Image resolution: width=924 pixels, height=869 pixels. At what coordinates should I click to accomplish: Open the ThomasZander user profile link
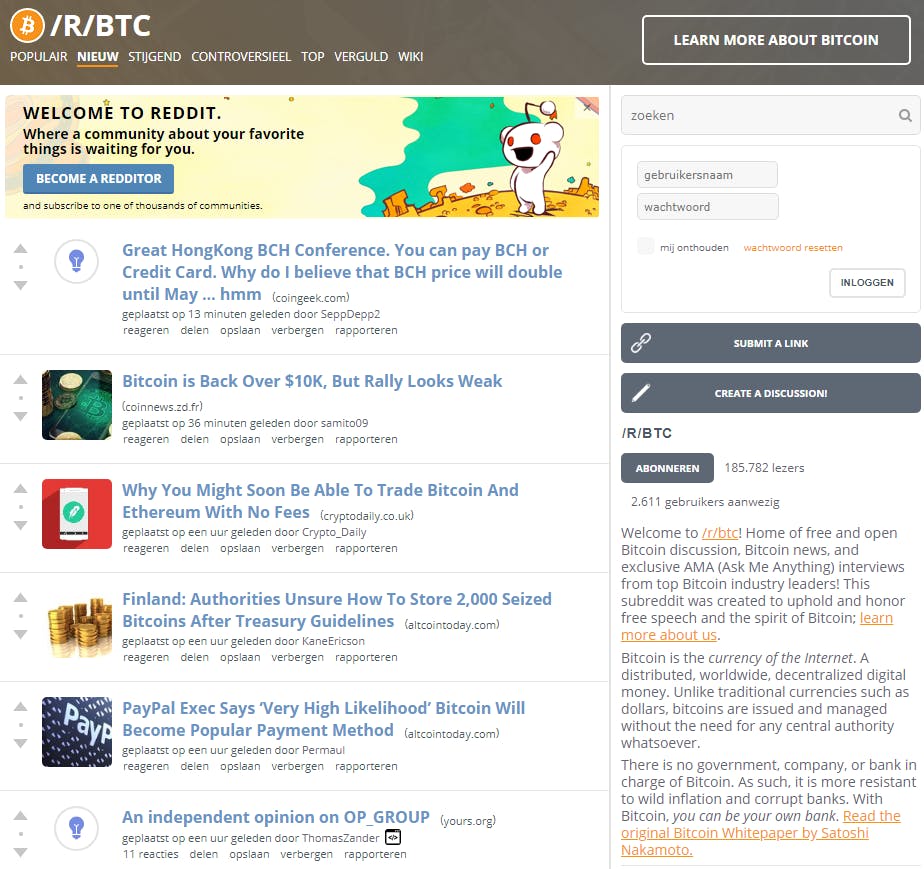[x=341, y=838]
